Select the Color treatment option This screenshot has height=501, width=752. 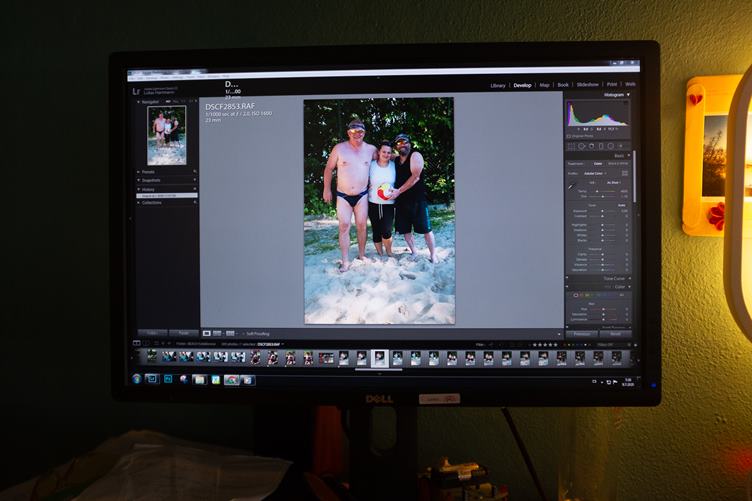598,163
